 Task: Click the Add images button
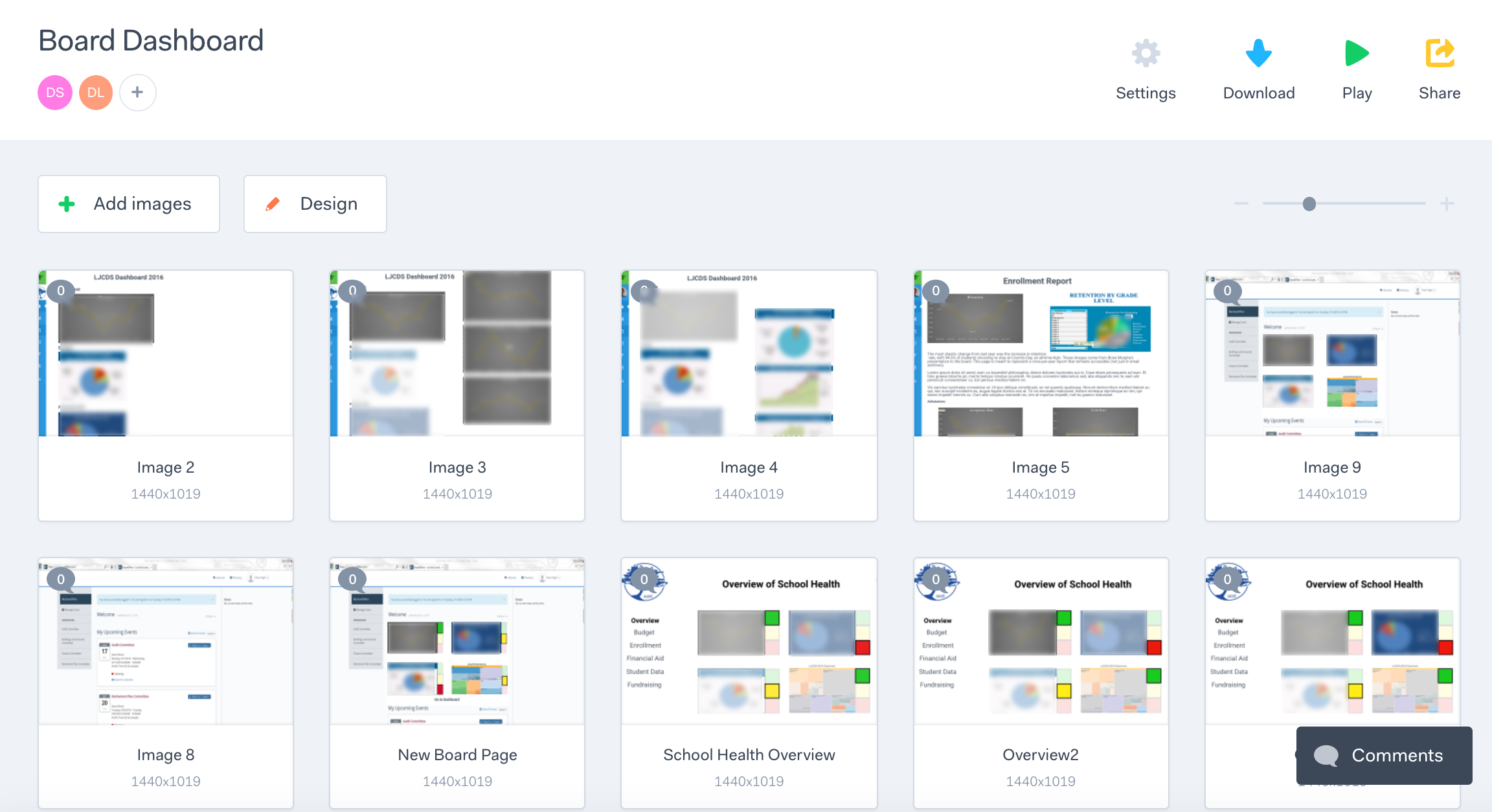point(129,204)
